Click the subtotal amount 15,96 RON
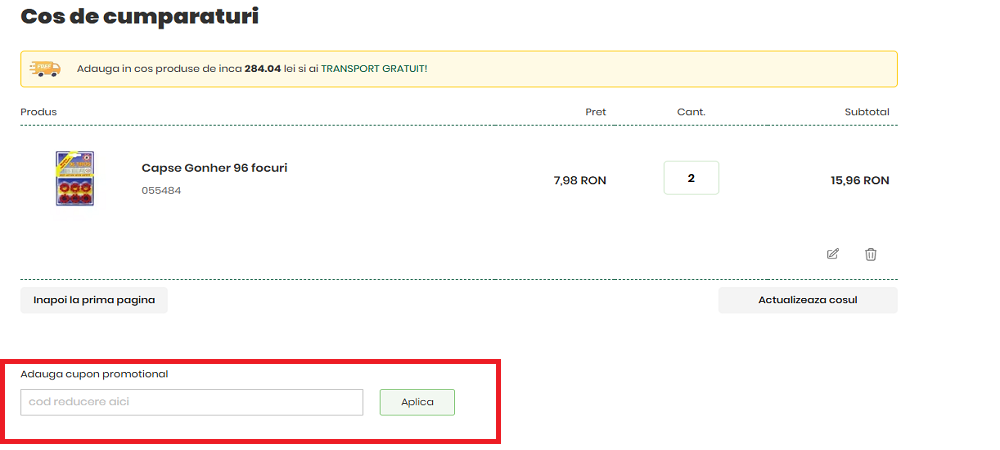The image size is (1000, 450). 859,181
